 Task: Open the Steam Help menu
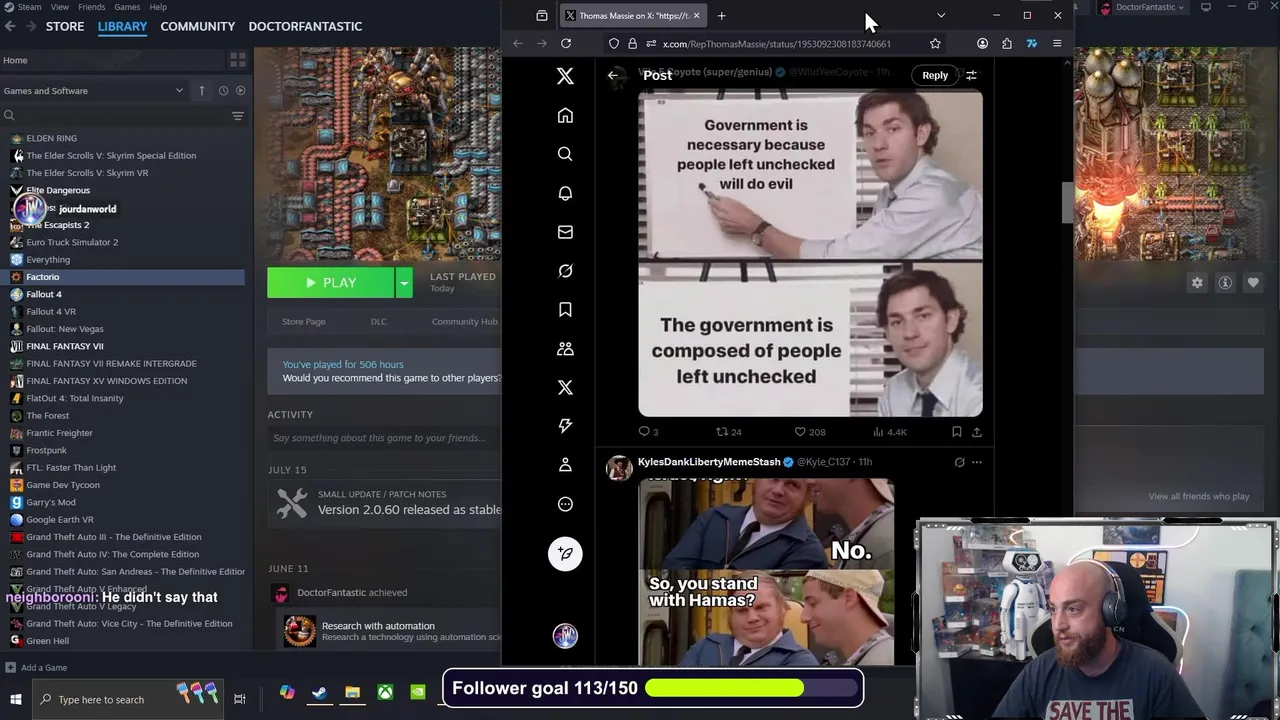[x=158, y=7]
